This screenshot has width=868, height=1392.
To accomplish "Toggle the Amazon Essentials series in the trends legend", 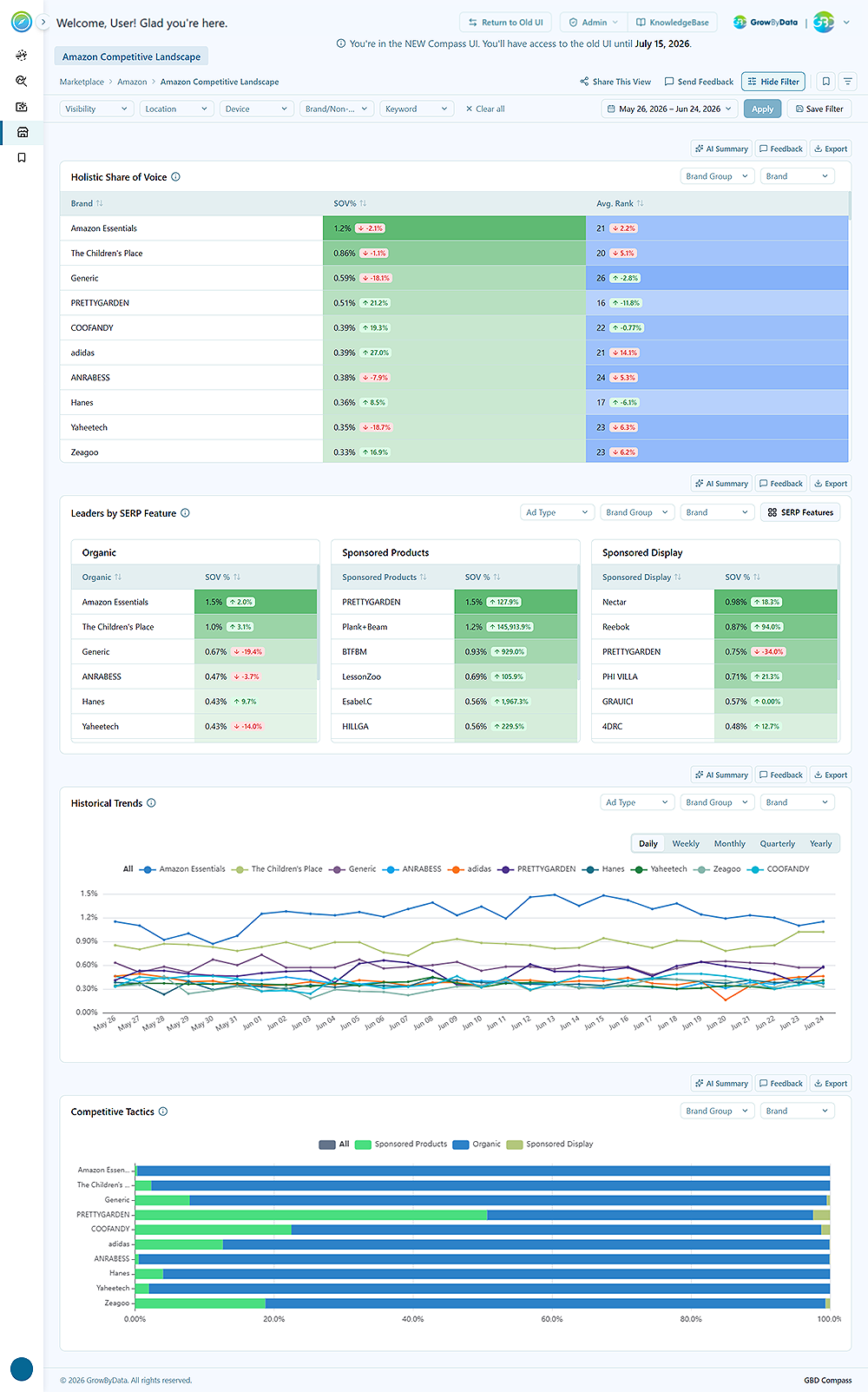I will (x=182, y=869).
